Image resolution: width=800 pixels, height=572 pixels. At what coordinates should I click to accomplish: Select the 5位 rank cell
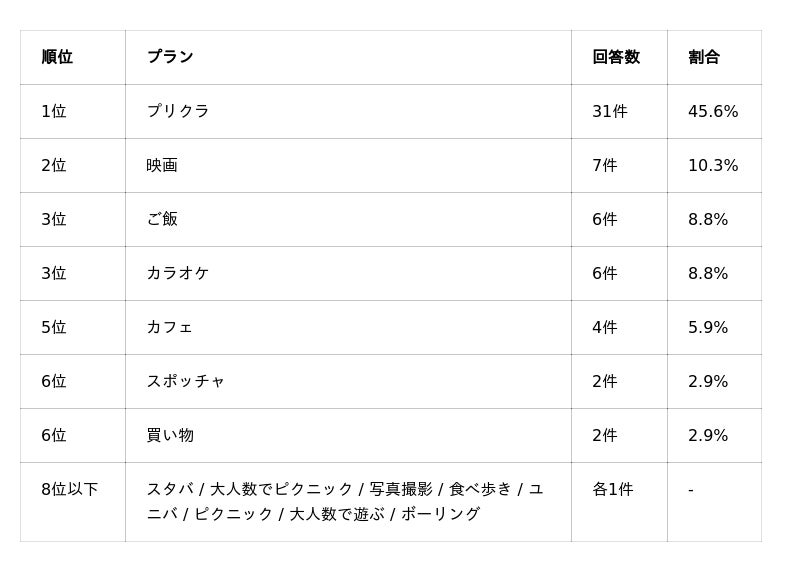click(54, 327)
